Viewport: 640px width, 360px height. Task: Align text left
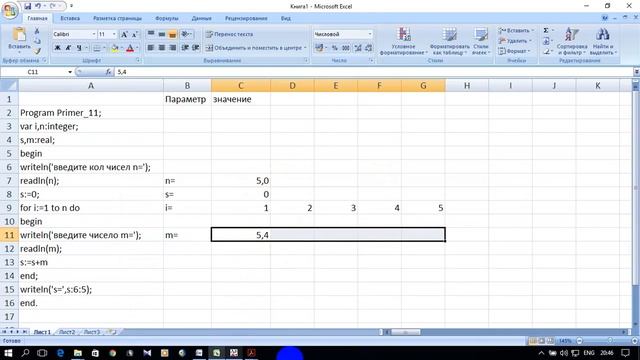tap(151, 48)
